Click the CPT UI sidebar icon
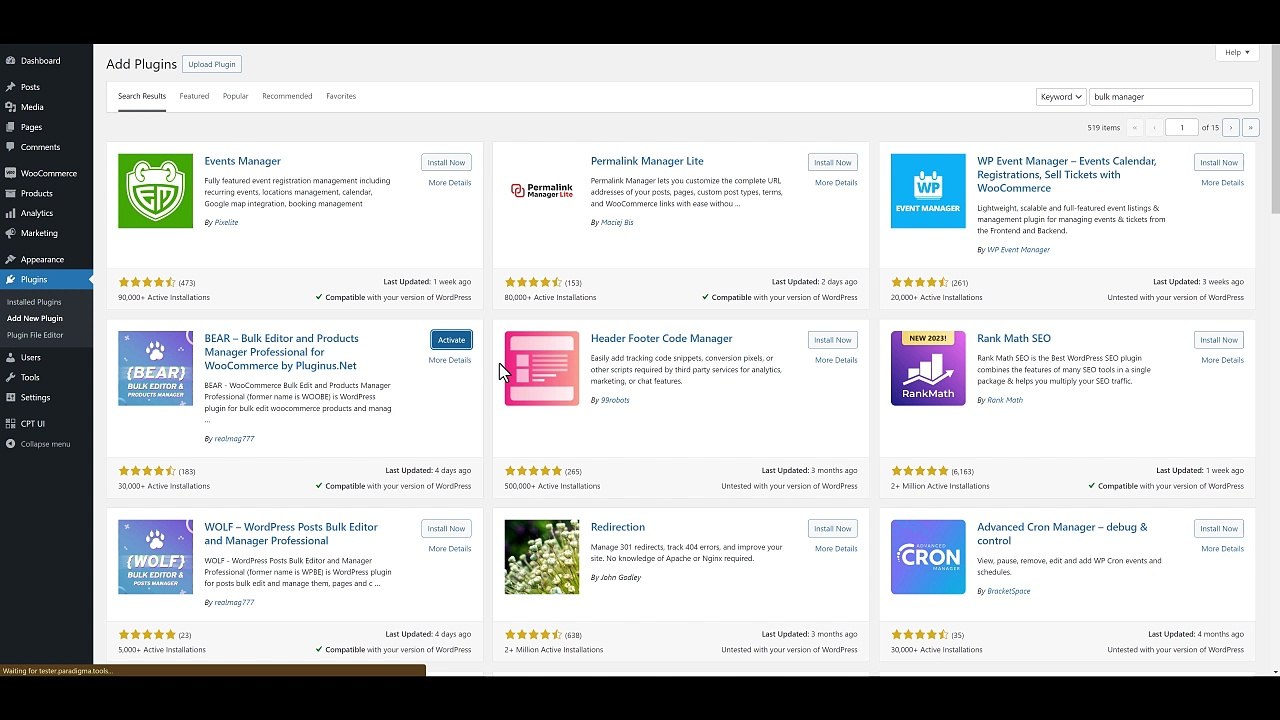This screenshot has width=1280, height=720. coord(11,423)
